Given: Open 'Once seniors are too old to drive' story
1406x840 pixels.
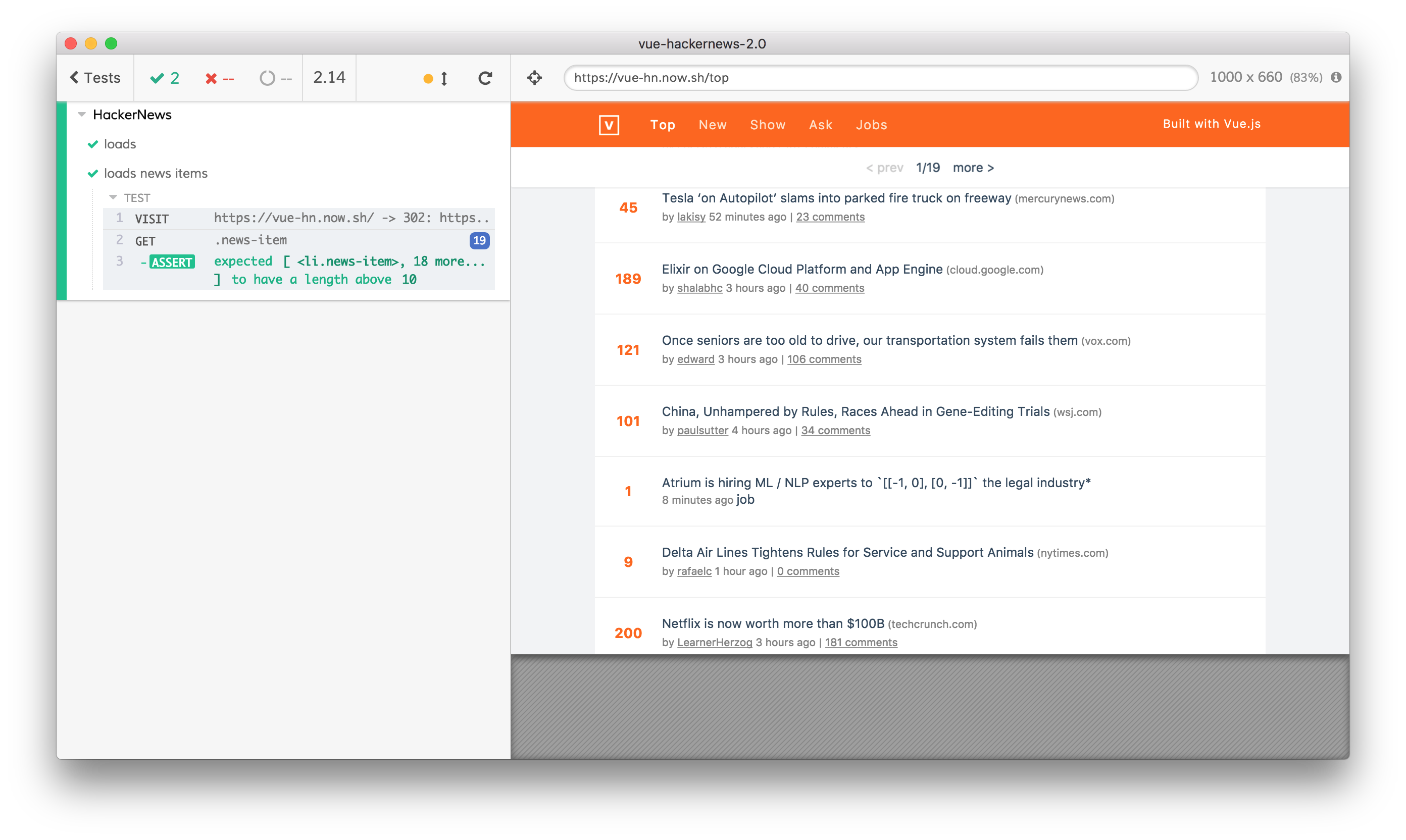Looking at the screenshot, I should point(869,341).
